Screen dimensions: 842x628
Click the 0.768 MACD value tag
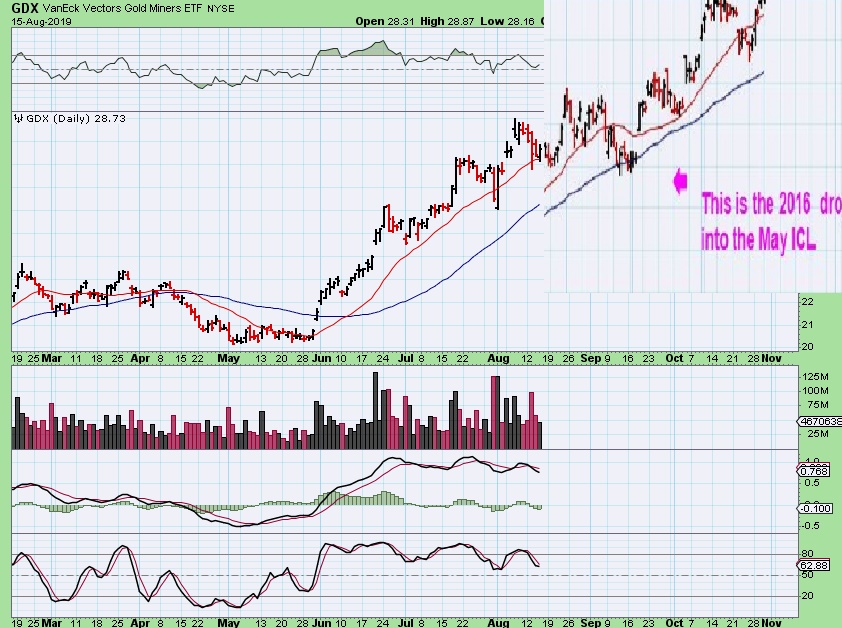(x=814, y=471)
